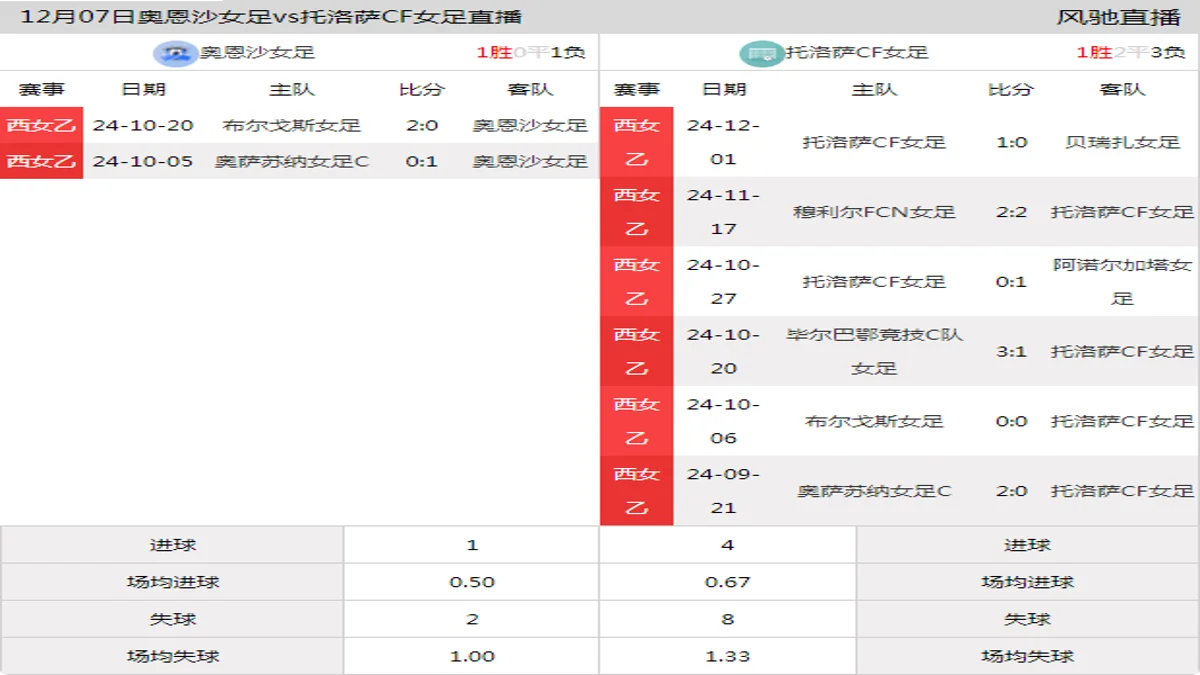Click away team 阿诺尔加塔女足
The height and width of the screenshot is (675, 1200).
point(1123,282)
